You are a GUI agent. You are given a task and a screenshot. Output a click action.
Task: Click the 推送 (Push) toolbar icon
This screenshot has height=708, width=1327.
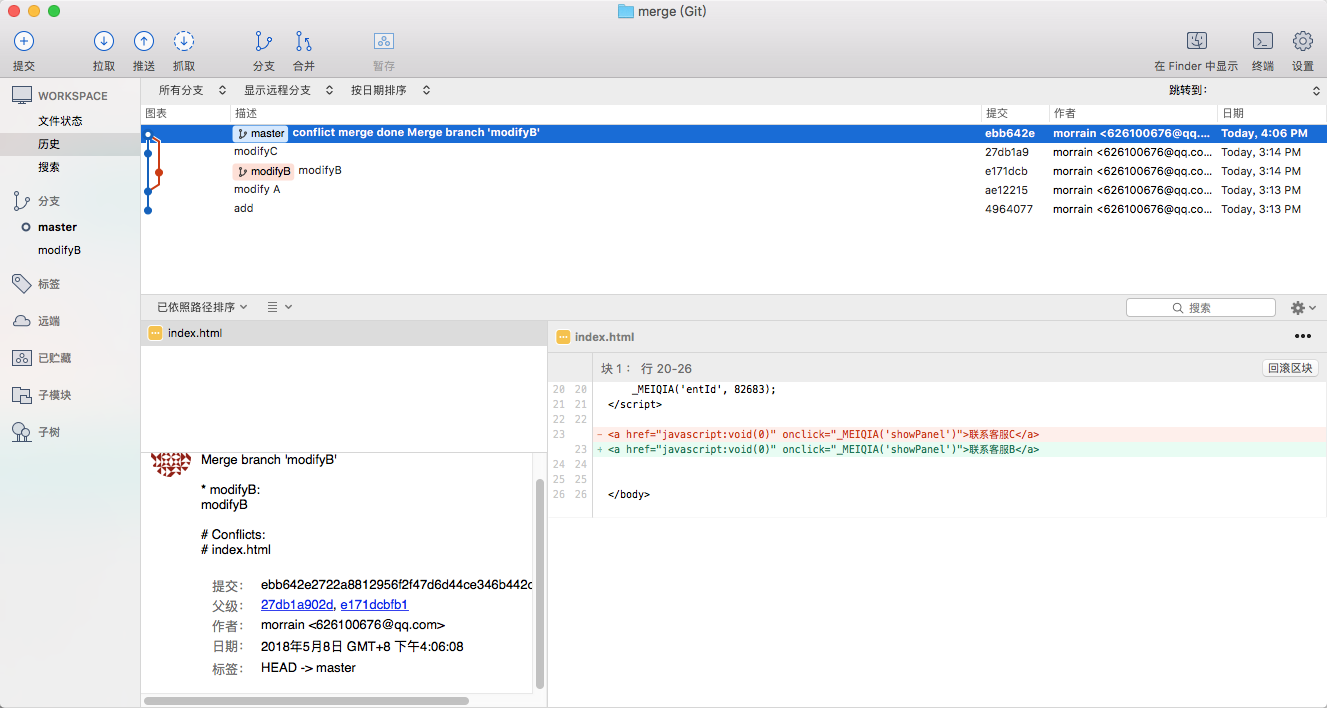tap(144, 42)
